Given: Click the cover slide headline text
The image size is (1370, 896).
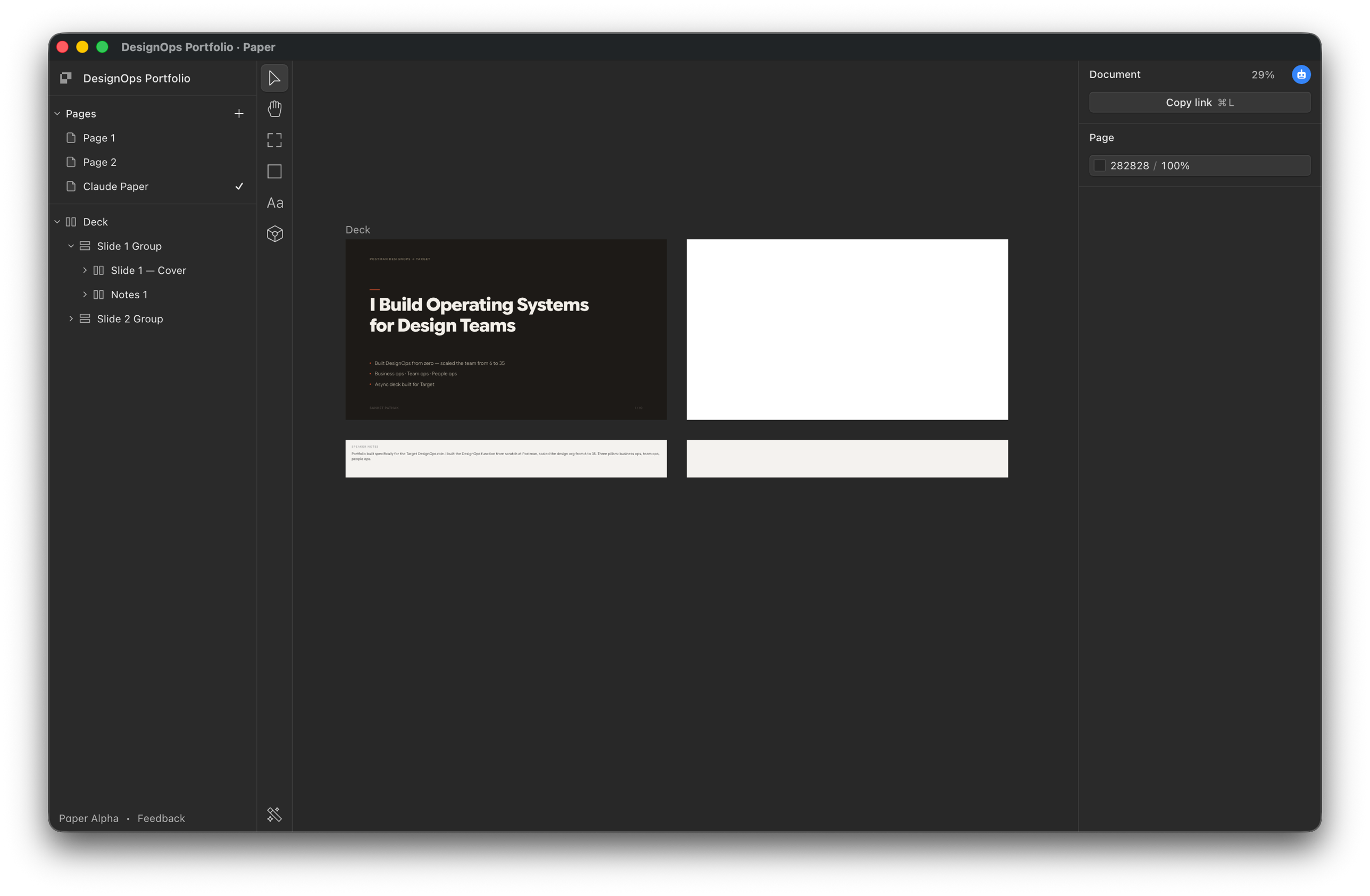Looking at the screenshot, I should pos(479,315).
